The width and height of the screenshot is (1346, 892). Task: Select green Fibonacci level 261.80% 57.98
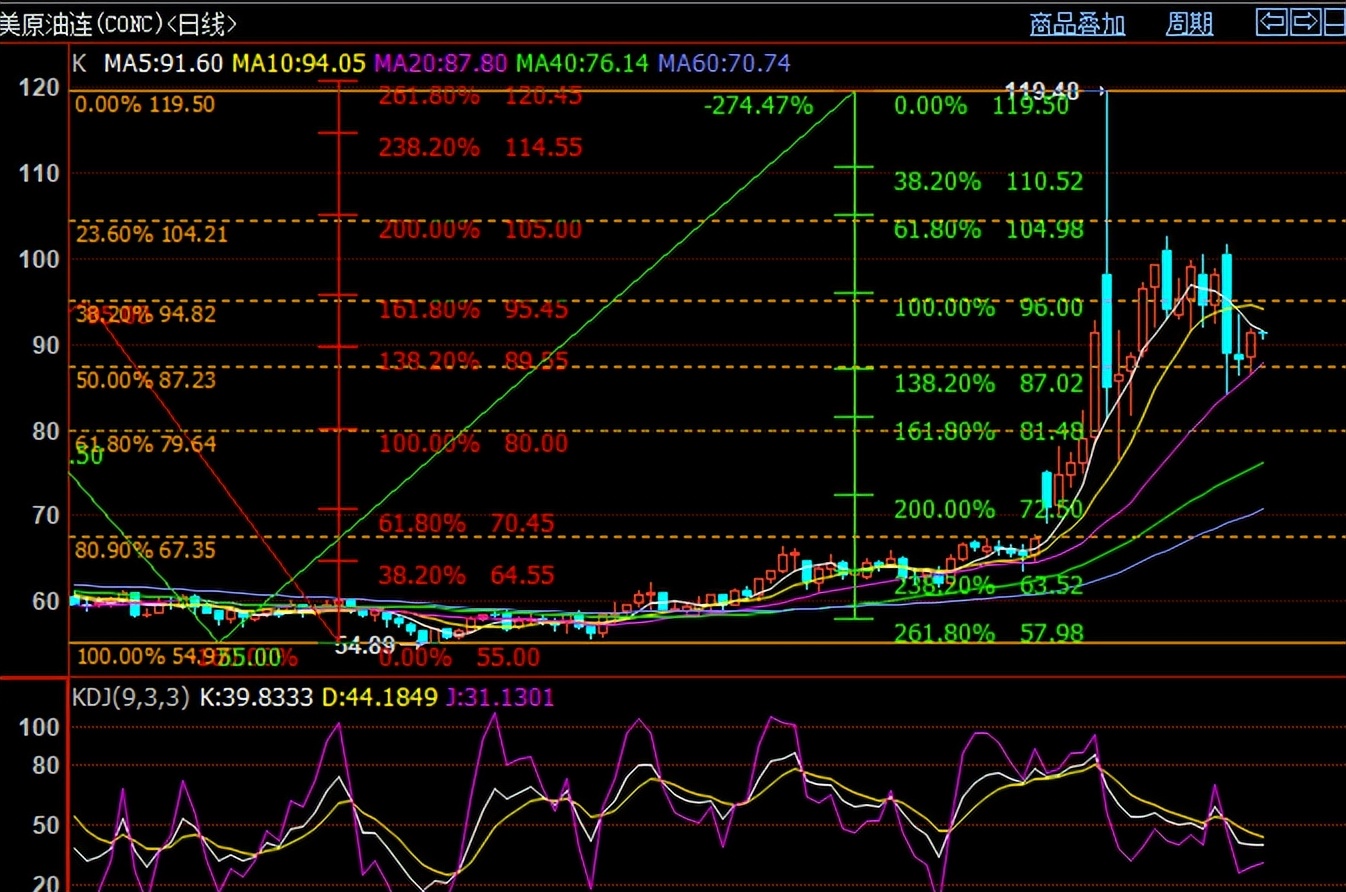click(x=988, y=633)
